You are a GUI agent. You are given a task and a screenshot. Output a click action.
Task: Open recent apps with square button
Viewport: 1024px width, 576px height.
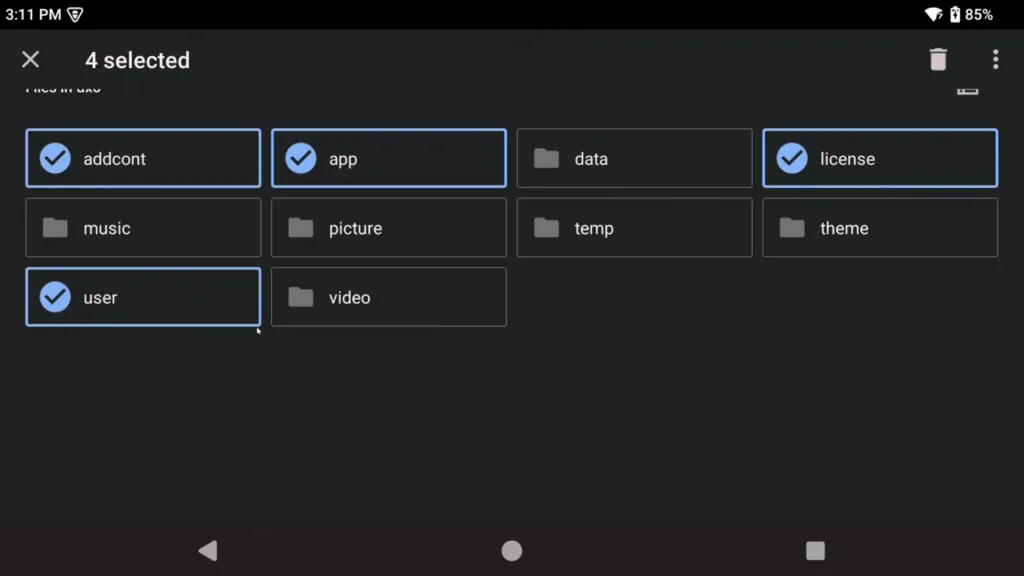click(815, 550)
